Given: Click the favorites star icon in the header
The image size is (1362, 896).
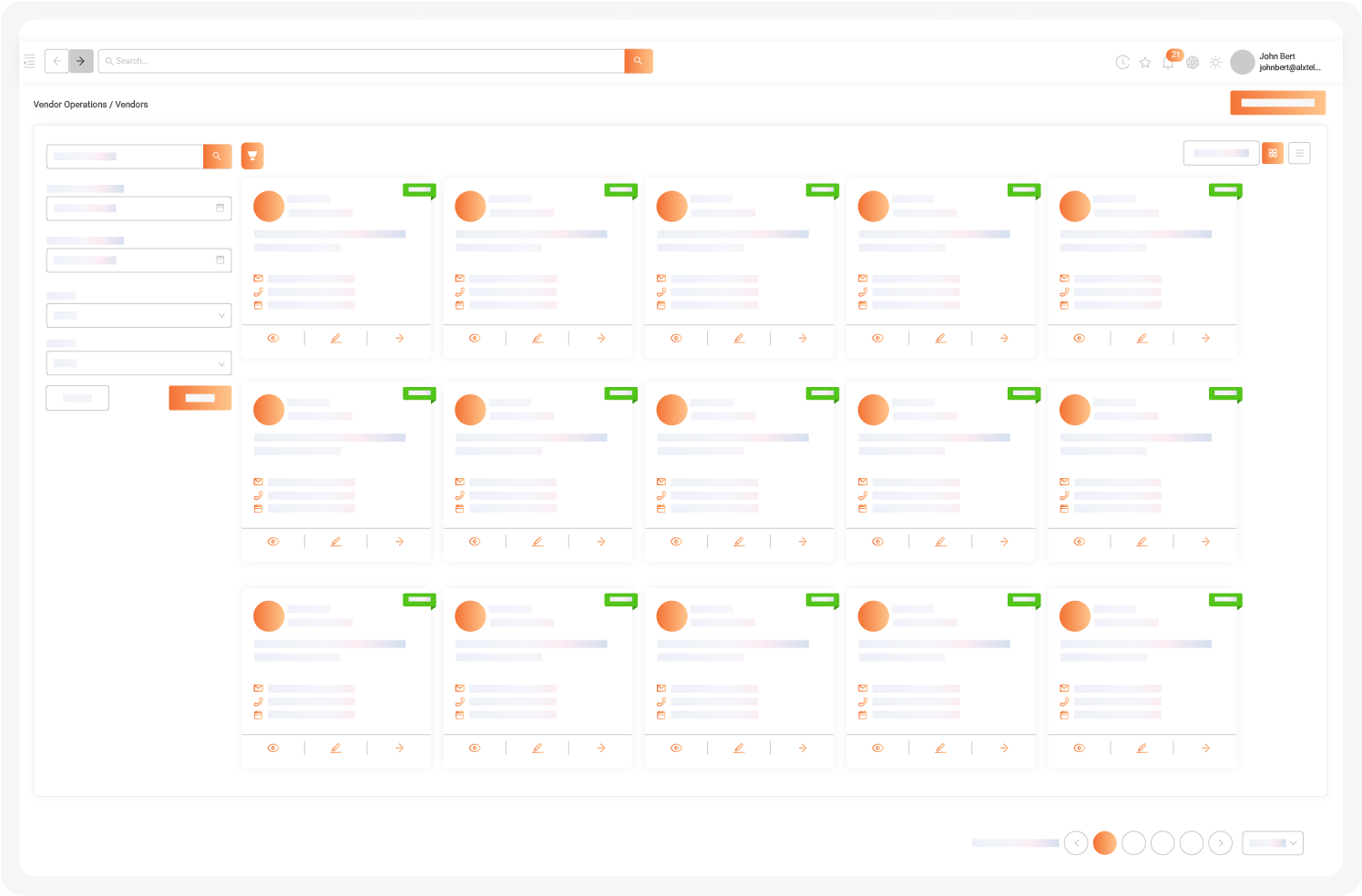Looking at the screenshot, I should (x=1145, y=62).
